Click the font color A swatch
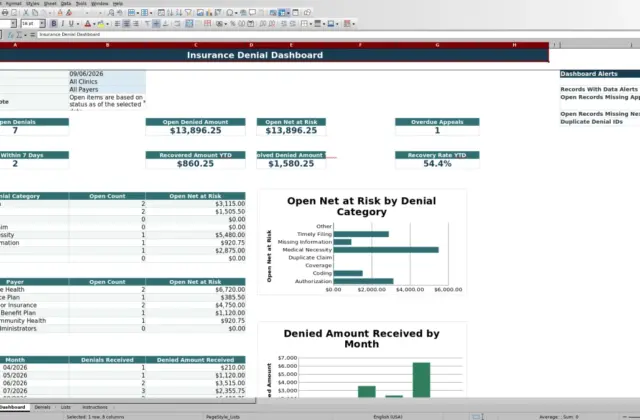Viewport: 640px width, 420px height. coord(87,24)
